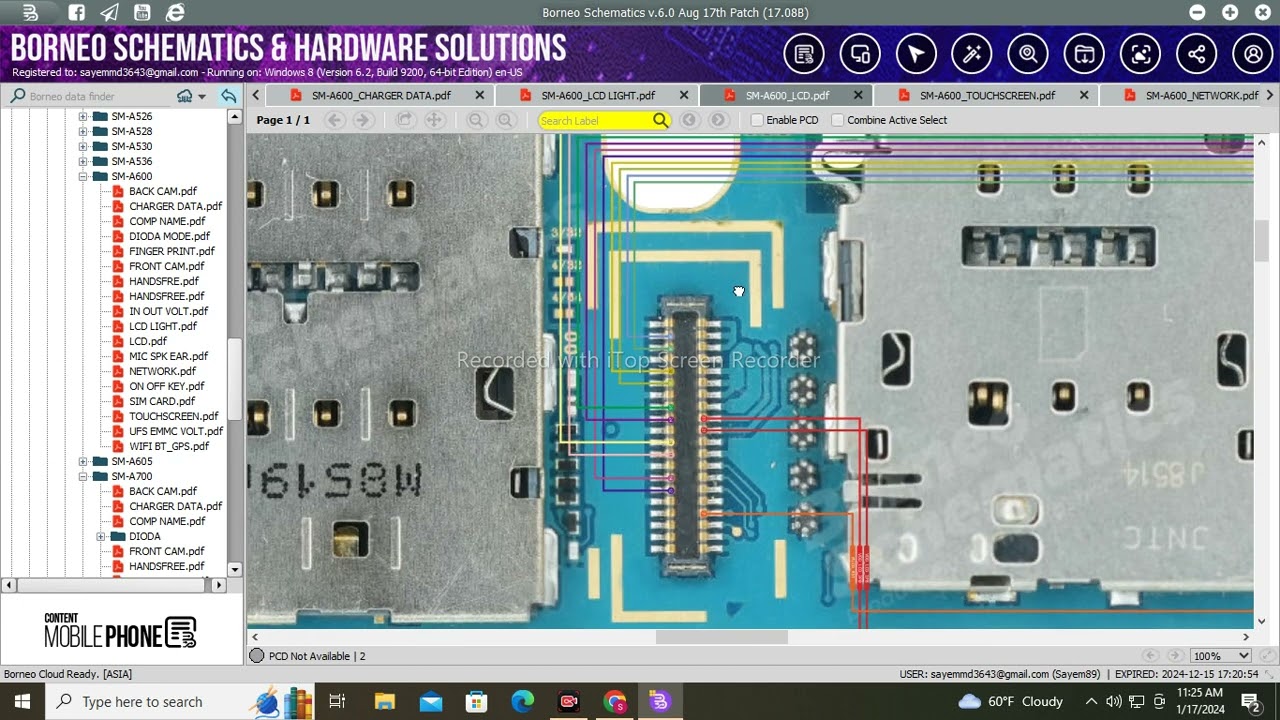Click the schematic viewer vertical scrollbar thumb
Image resolution: width=1280 pixels, height=720 pixels.
coord(1262,241)
